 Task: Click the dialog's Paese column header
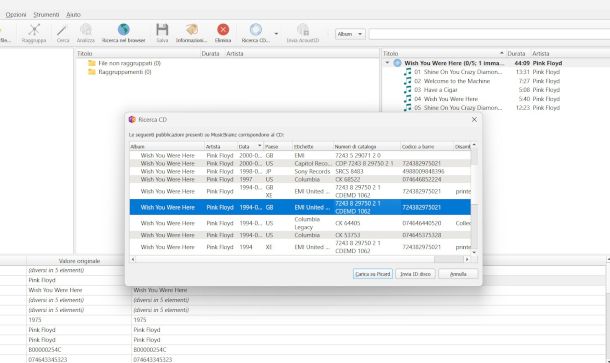tap(278, 147)
